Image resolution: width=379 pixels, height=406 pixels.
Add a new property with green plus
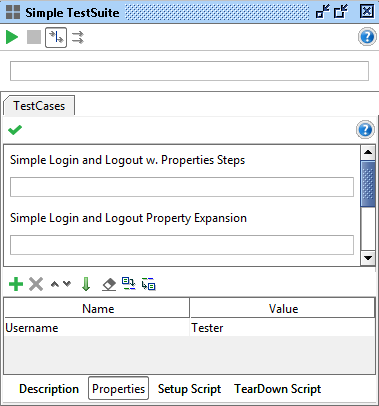click(16, 284)
